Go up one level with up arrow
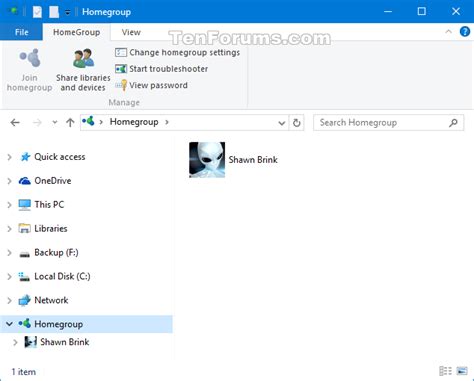Screen dimensions: 474x381 [x=70, y=123]
